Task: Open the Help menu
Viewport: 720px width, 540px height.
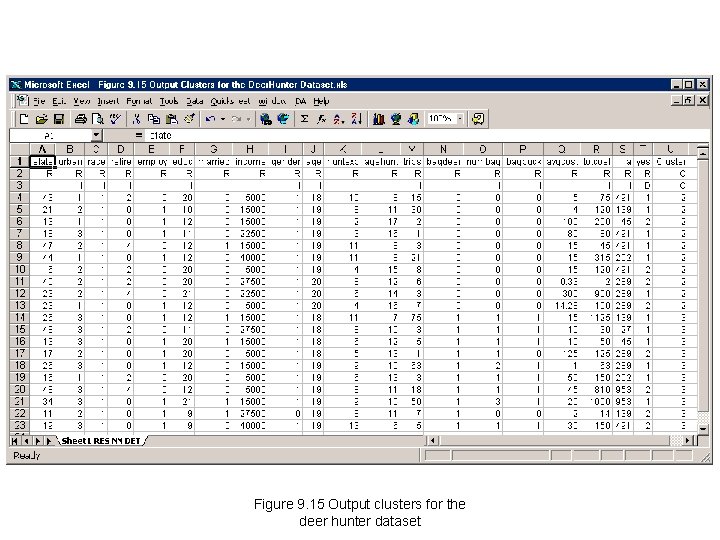Action: click(321, 101)
